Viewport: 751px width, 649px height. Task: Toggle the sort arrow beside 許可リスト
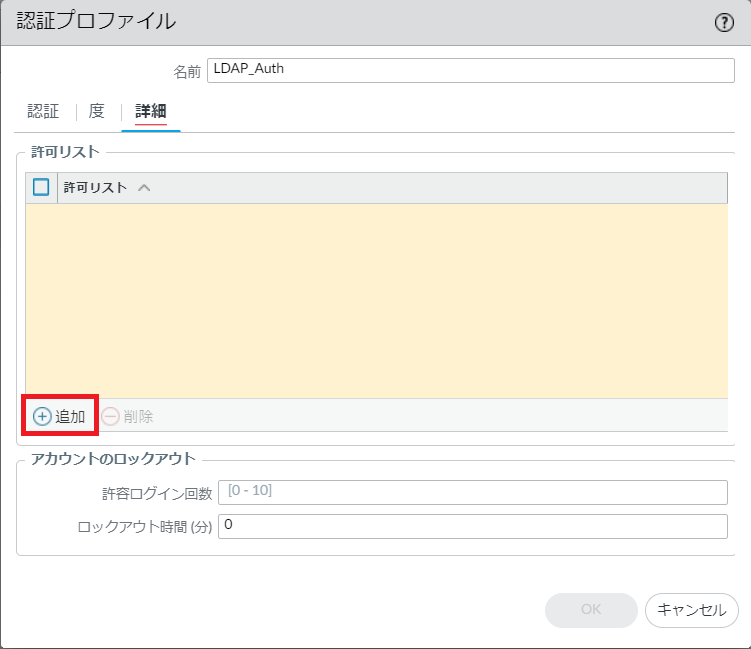[144, 188]
